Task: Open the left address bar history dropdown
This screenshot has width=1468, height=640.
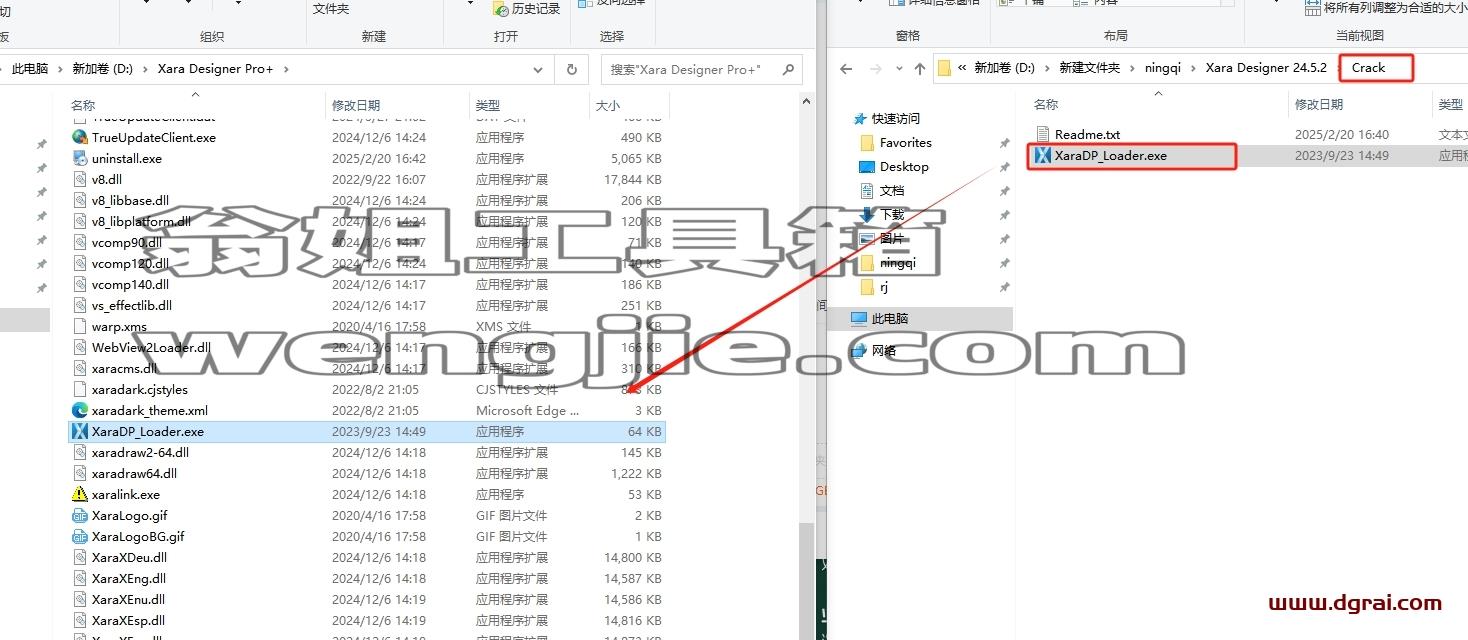Action: point(538,70)
